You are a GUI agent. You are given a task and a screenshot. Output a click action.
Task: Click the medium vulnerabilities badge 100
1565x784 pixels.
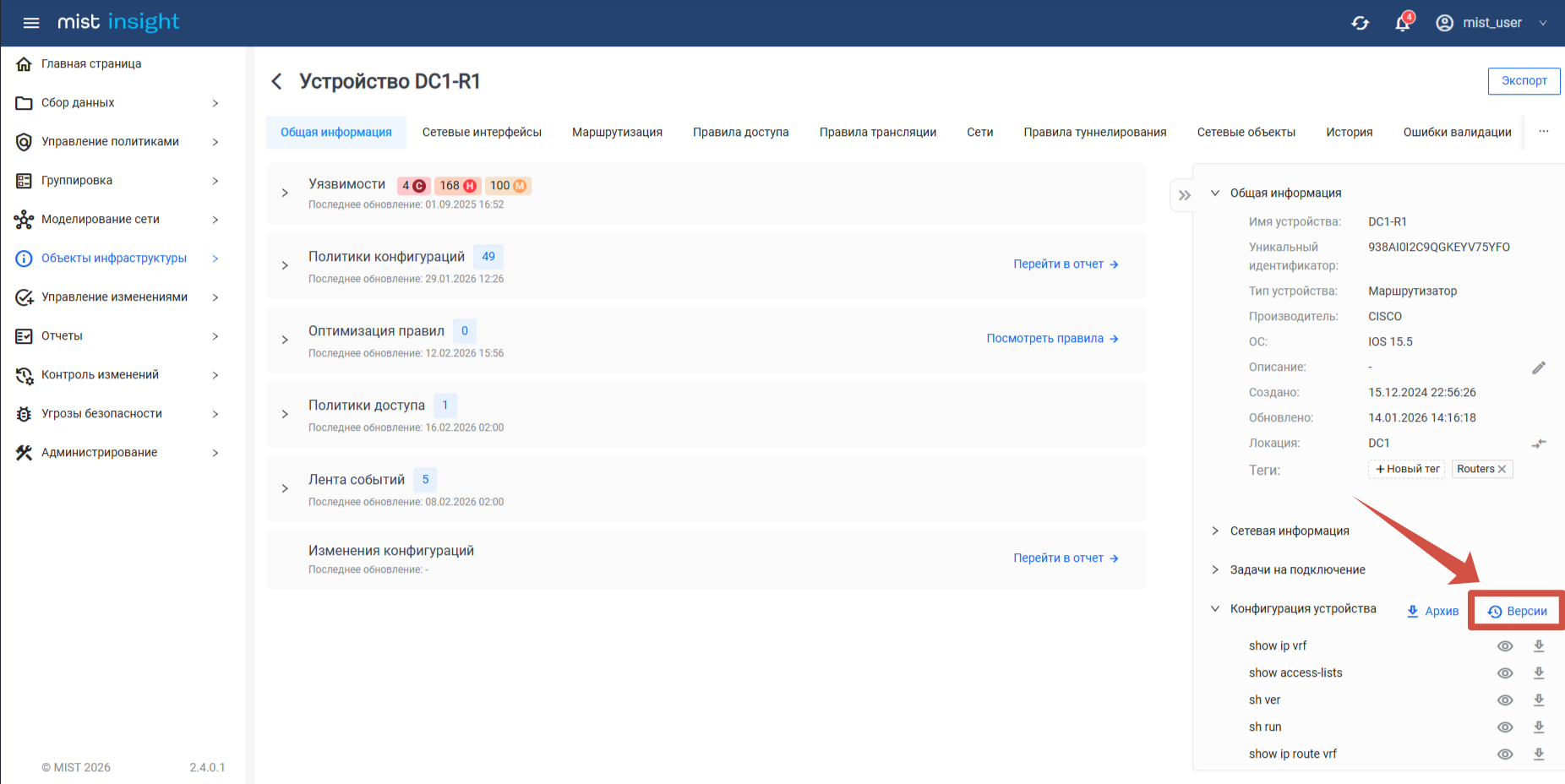508,186
